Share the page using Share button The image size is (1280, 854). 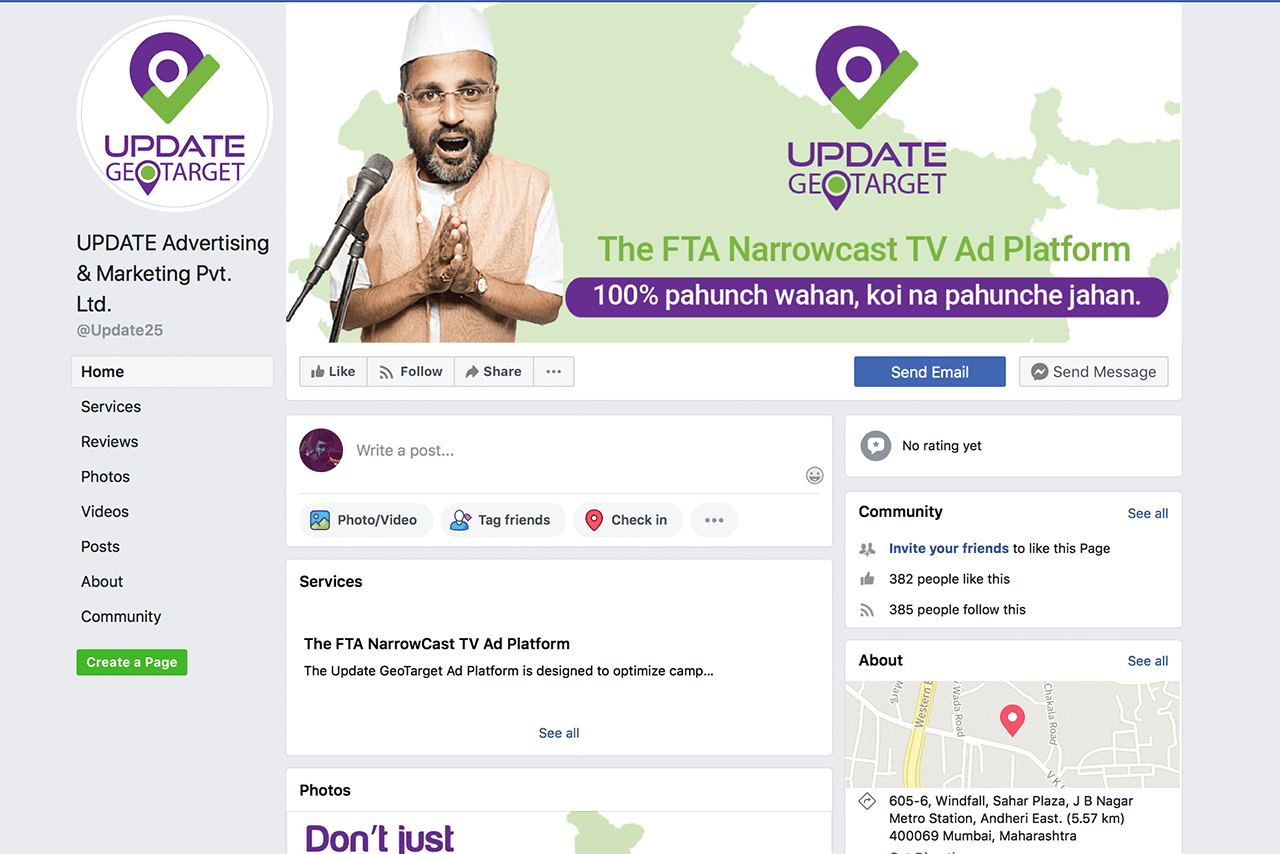click(494, 371)
